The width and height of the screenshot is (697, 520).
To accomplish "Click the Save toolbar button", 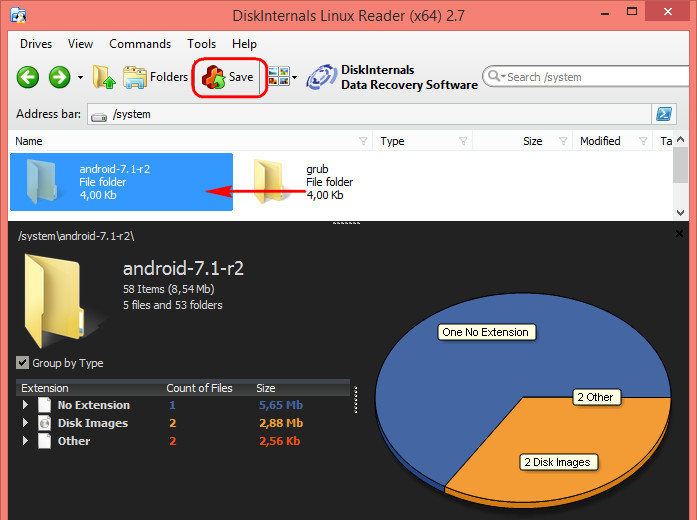I will pos(228,77).
